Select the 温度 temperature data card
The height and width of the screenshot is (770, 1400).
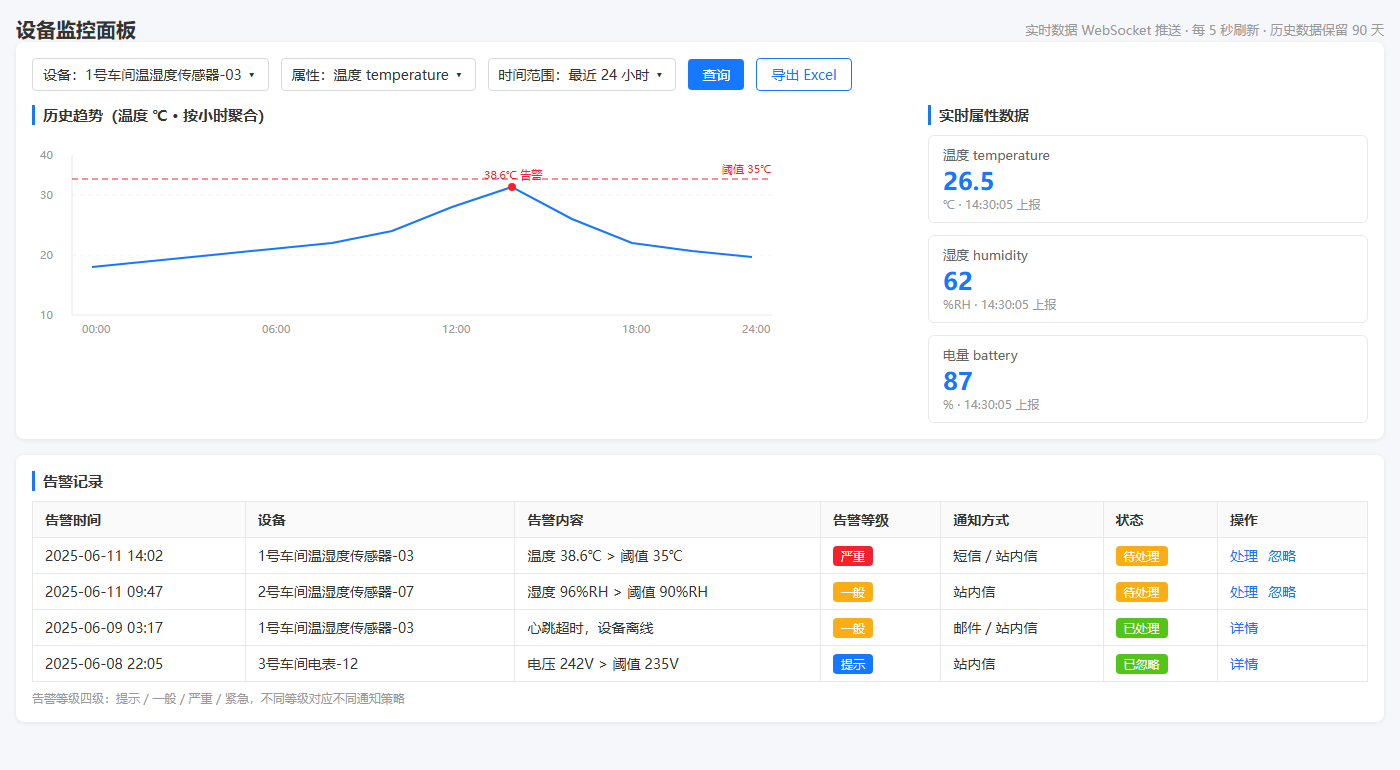(x=1148, y=179)
